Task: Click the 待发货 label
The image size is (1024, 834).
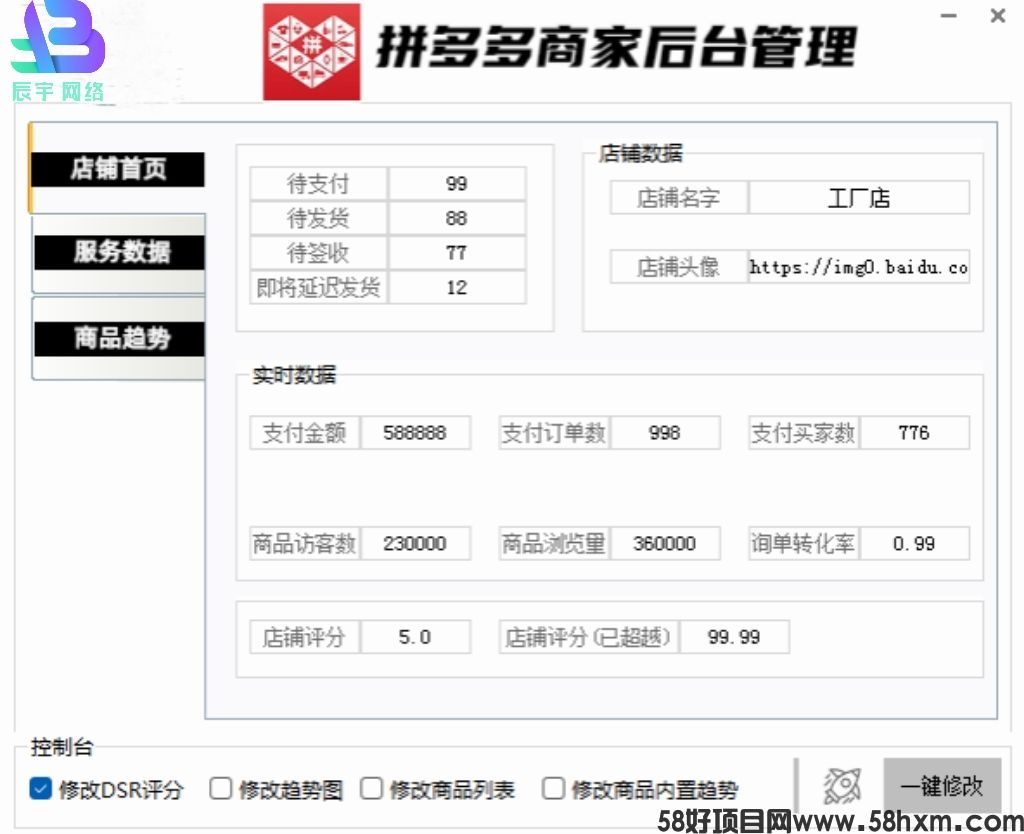Action: [x=319, y=218]
